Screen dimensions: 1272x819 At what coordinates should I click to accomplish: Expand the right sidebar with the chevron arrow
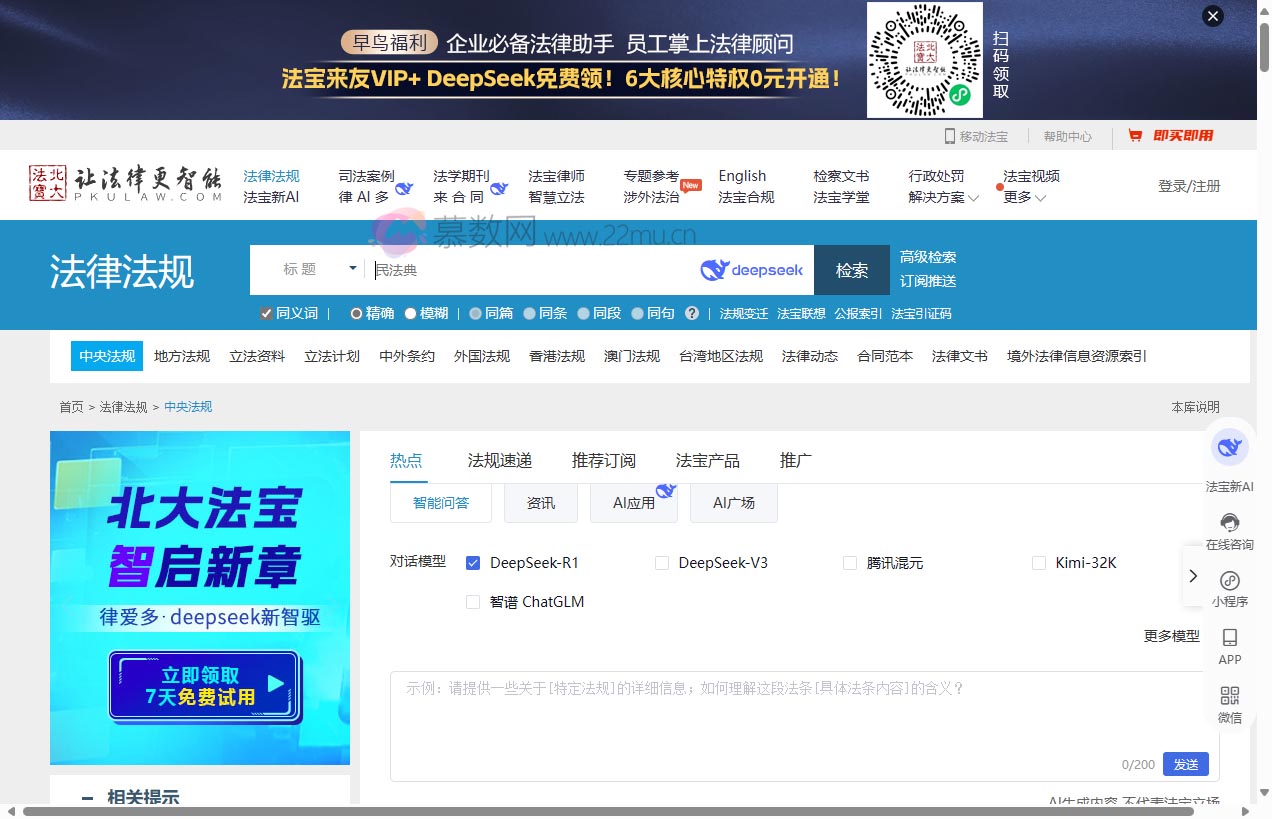point(1193,576)
